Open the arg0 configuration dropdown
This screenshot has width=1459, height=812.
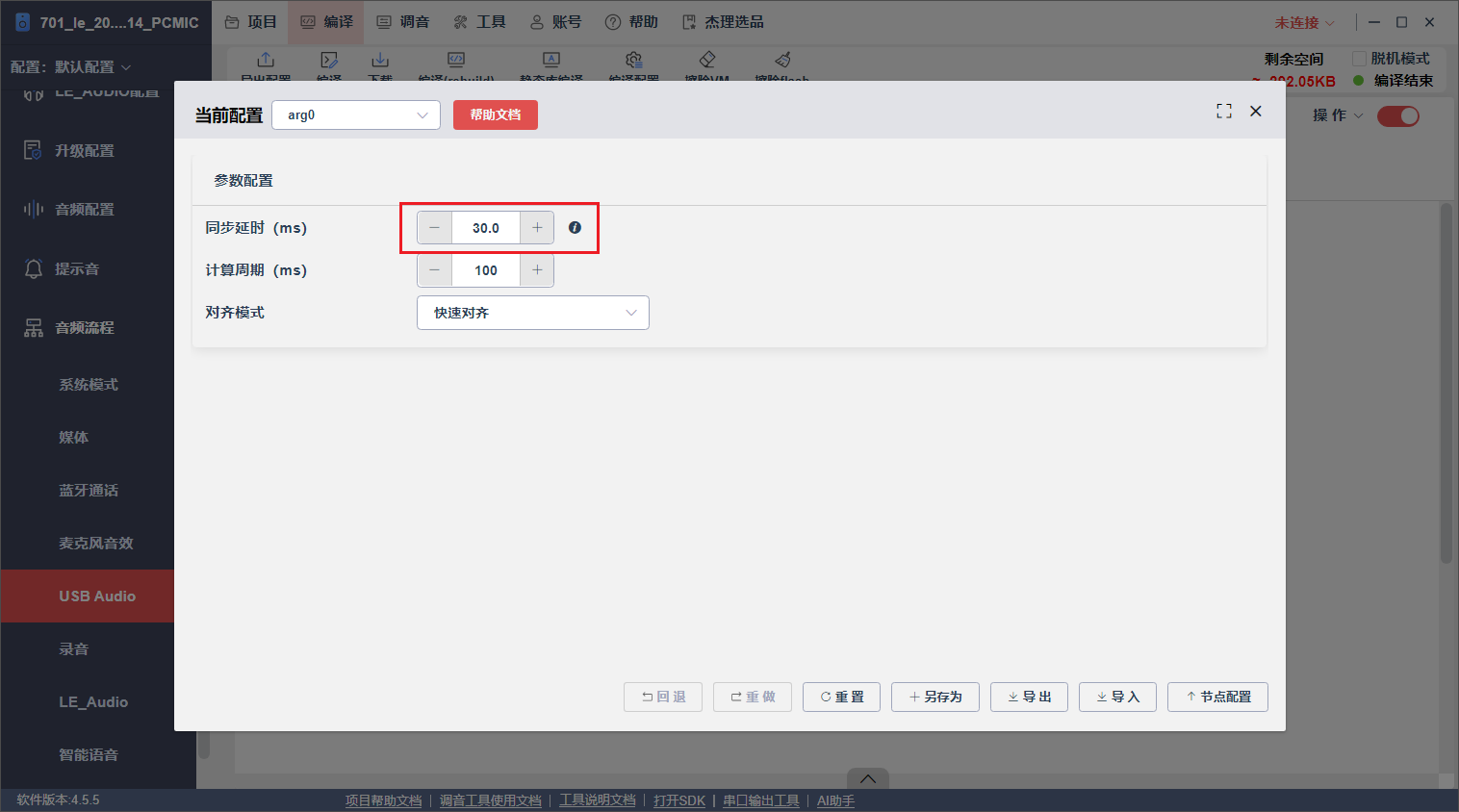click(x=356, y=115)
